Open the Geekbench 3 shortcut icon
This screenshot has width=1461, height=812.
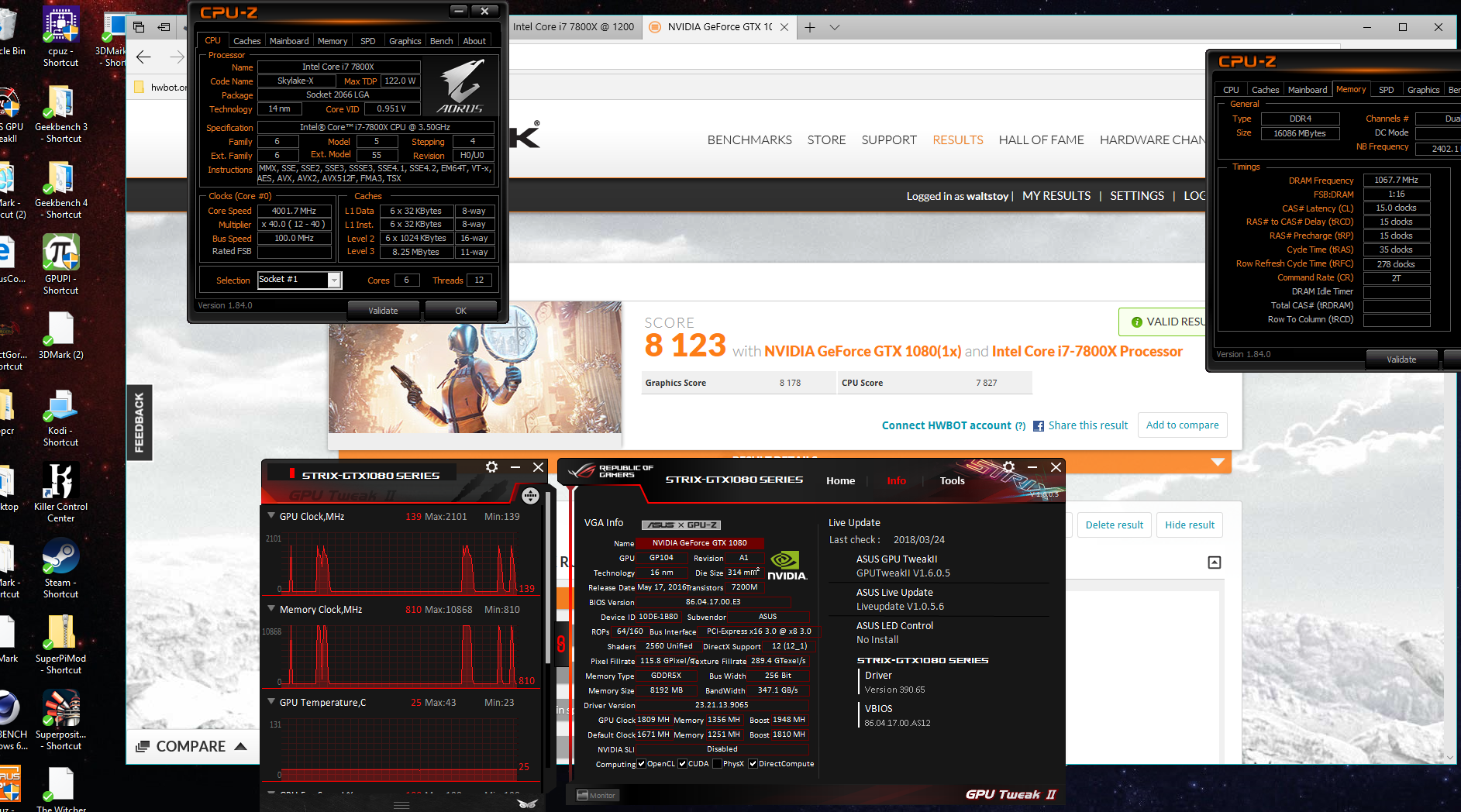point(60,113)
